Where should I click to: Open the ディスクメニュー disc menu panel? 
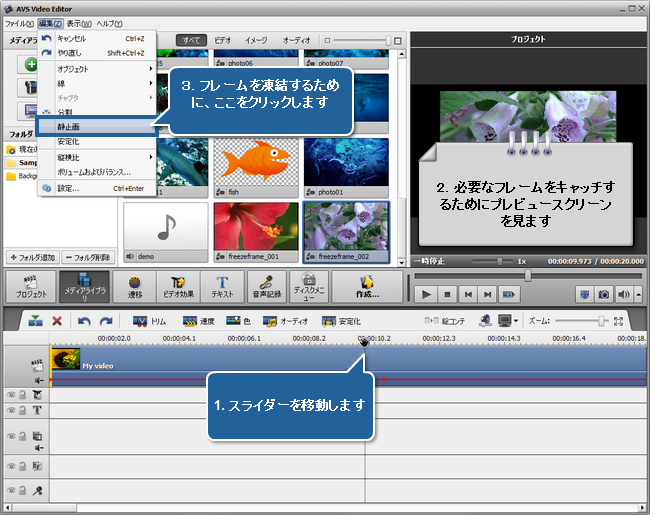click(309, 286)
